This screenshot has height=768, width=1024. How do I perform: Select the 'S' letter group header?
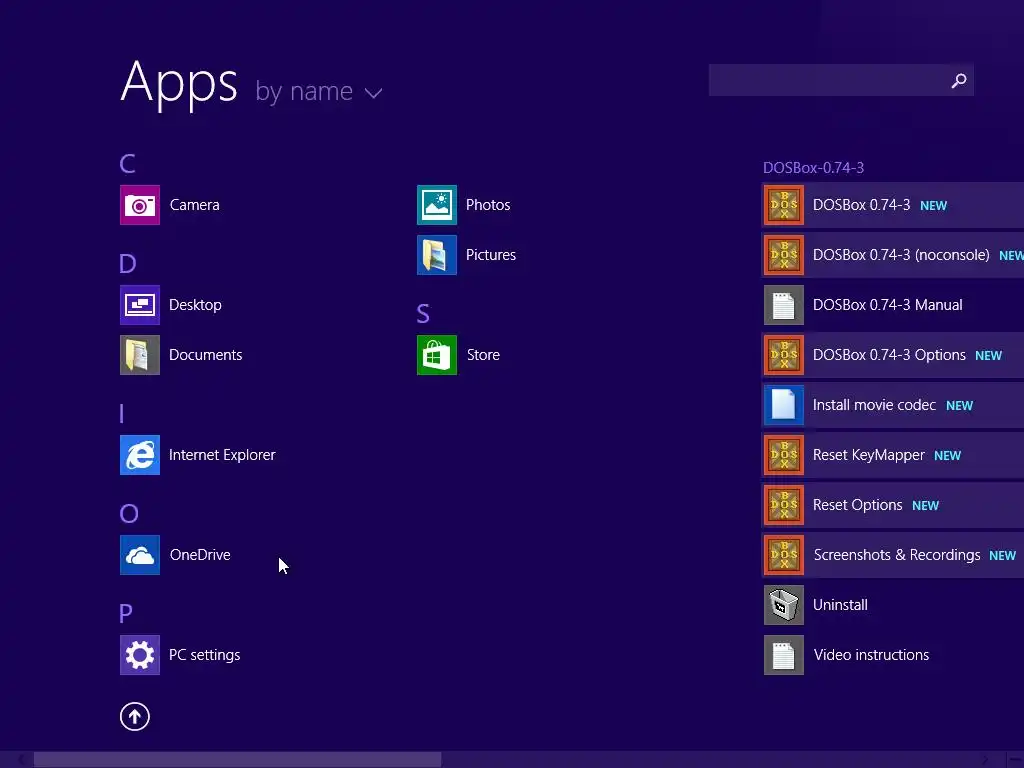pyautogui.click(x=423, y=313)
